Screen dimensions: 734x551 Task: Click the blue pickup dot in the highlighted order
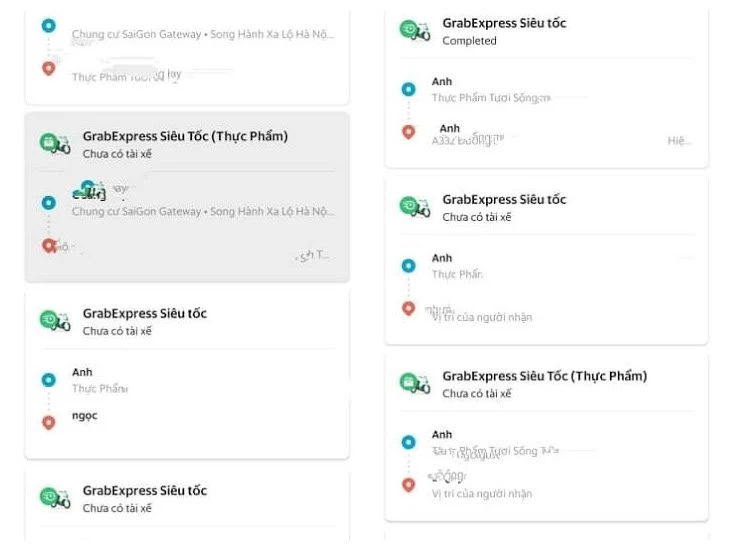[49, 202]
